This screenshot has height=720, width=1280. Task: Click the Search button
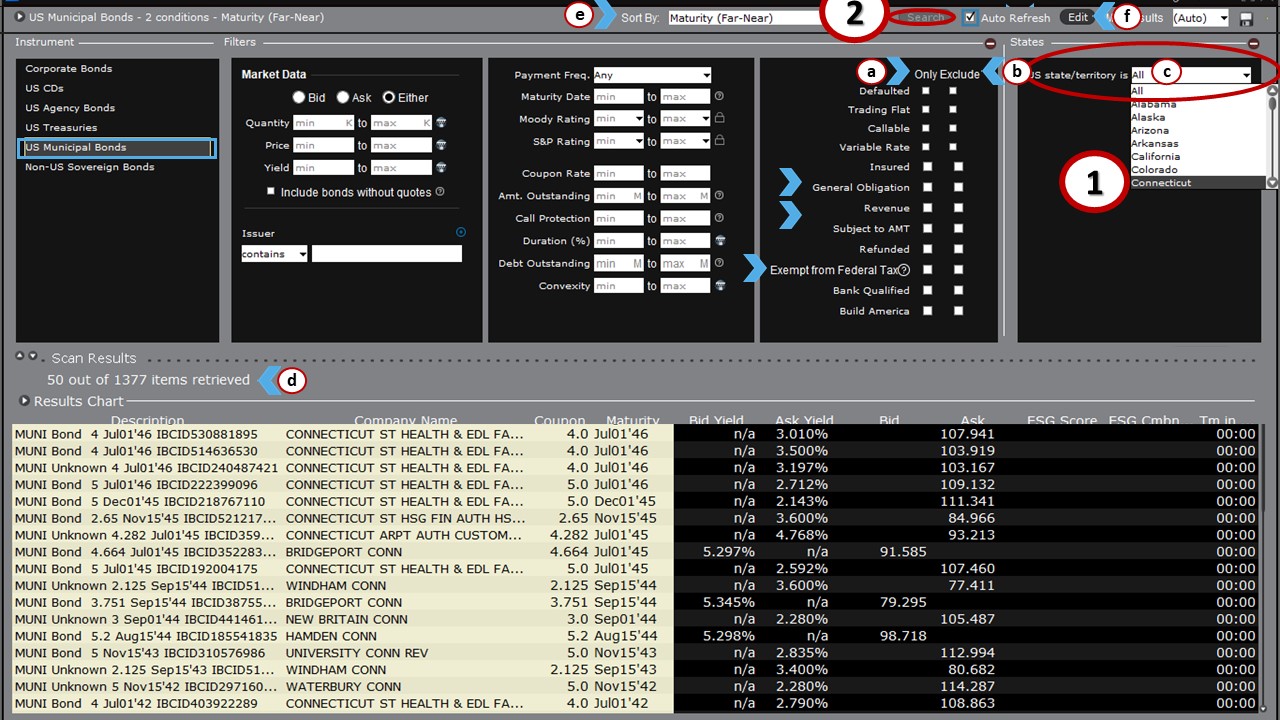coord(924,17)
